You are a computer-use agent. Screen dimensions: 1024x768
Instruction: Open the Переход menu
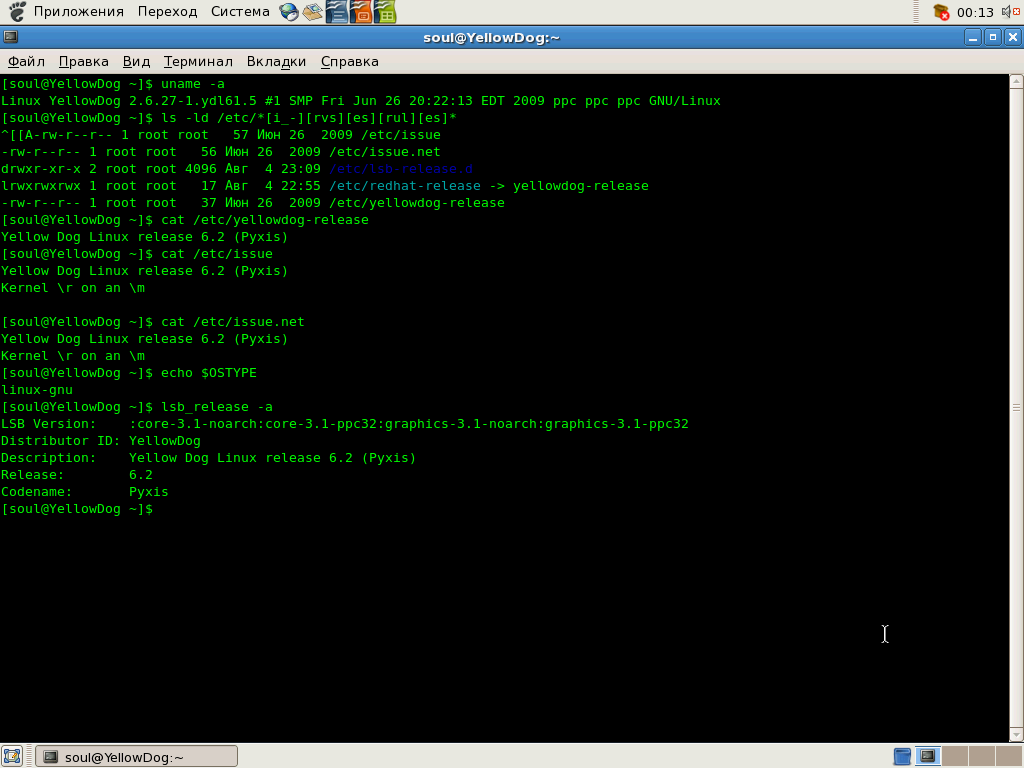tap(167, 12)
